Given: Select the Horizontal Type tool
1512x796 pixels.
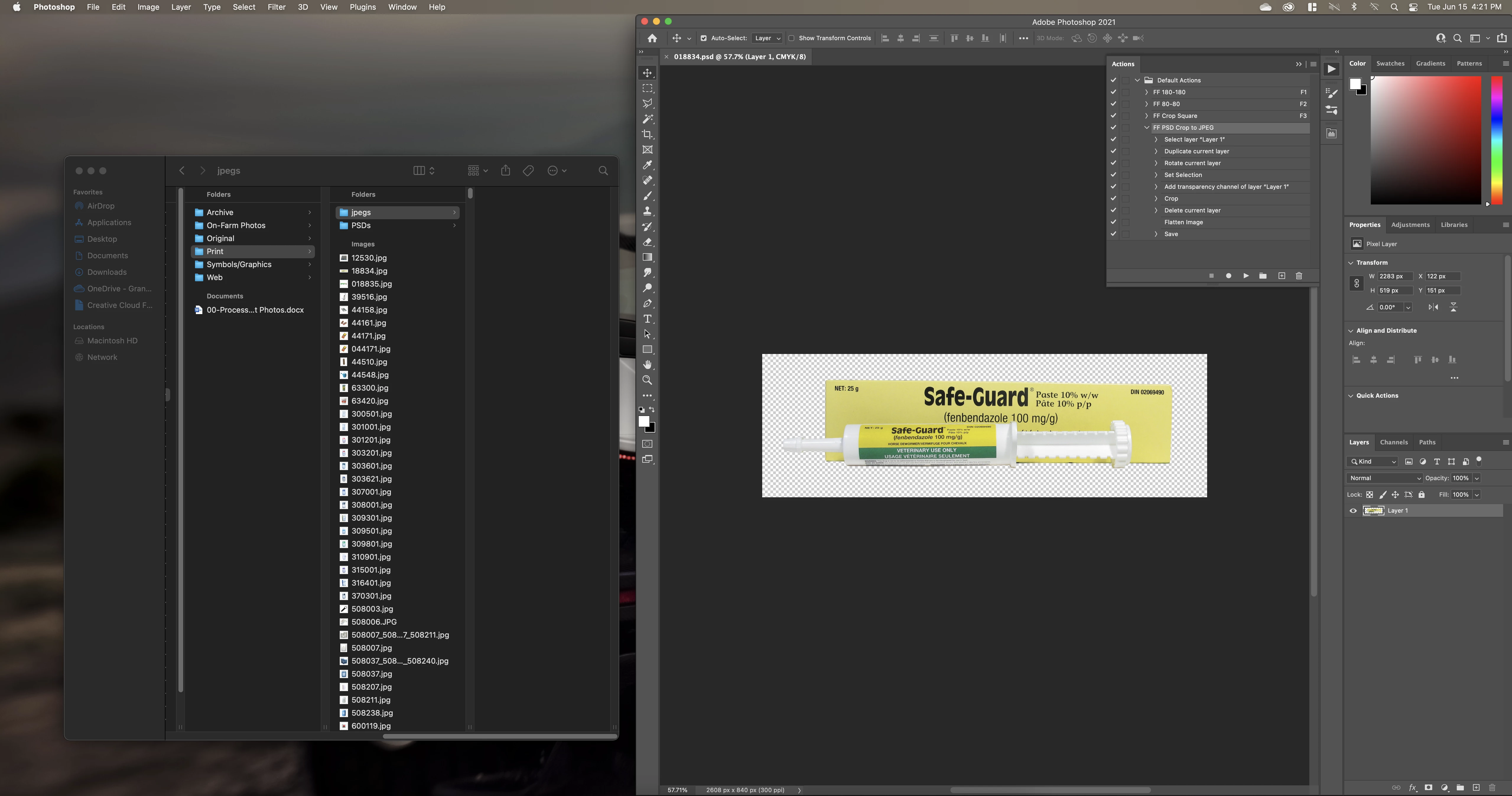Looking at the screenshot, I should 647,319.
